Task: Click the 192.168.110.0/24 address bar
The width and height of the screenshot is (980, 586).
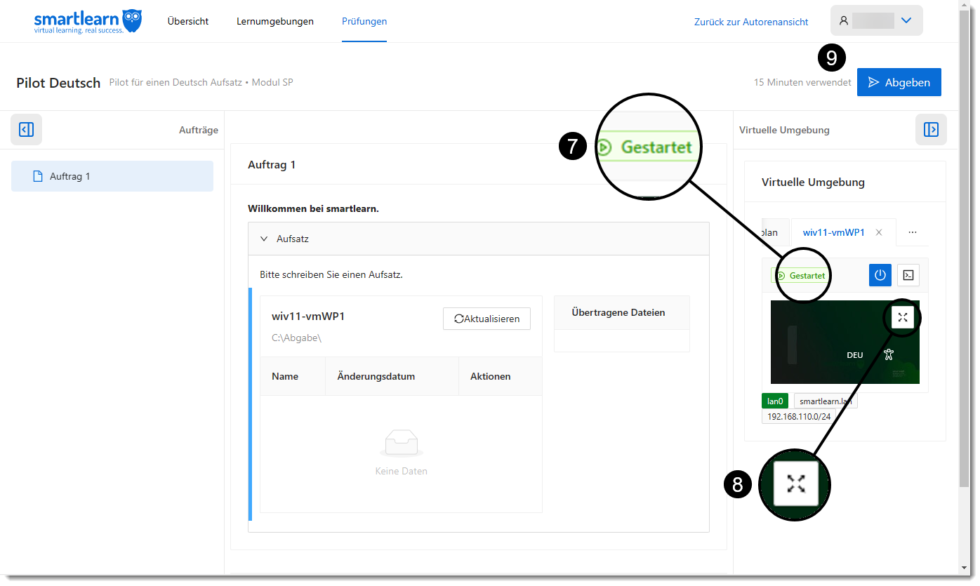Action: pyautogui.click(x=803, y=415)
